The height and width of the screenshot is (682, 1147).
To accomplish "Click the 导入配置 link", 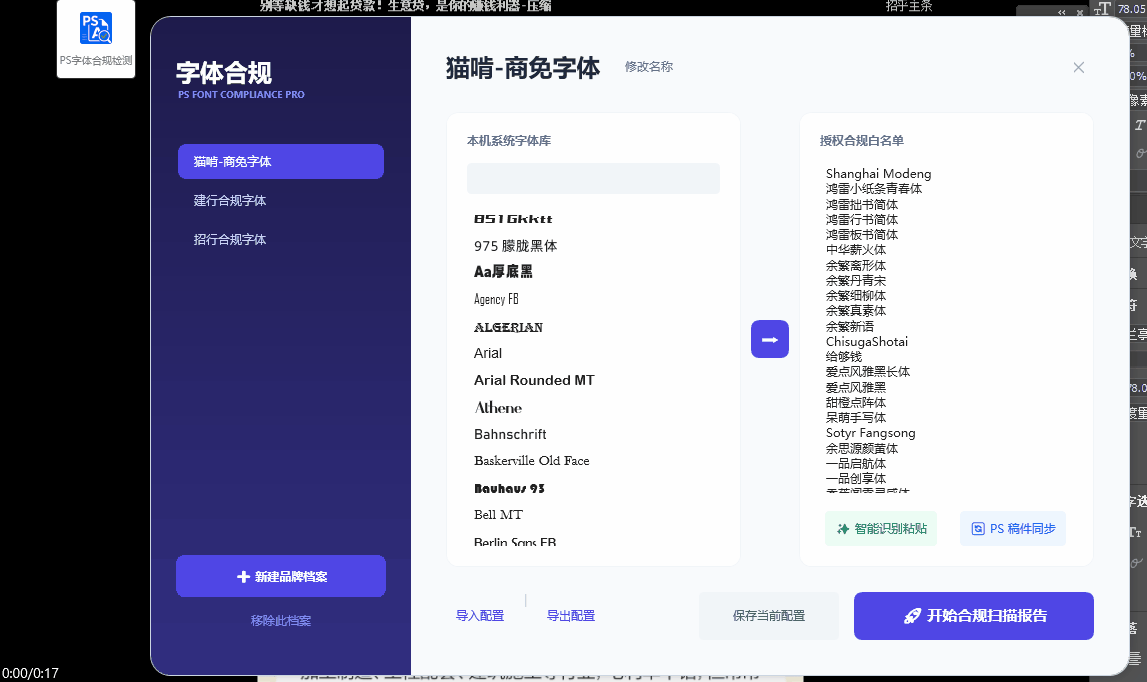I will pyautogui.click(x=480, y=616).
